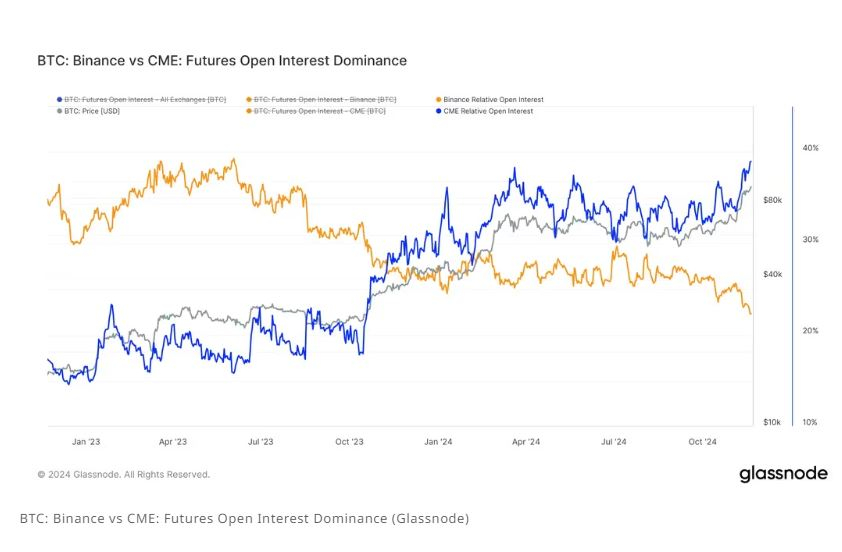842x552 pixels.
Task: Click the Oct '23 label on time axis
Action: (x=349, y=441)
